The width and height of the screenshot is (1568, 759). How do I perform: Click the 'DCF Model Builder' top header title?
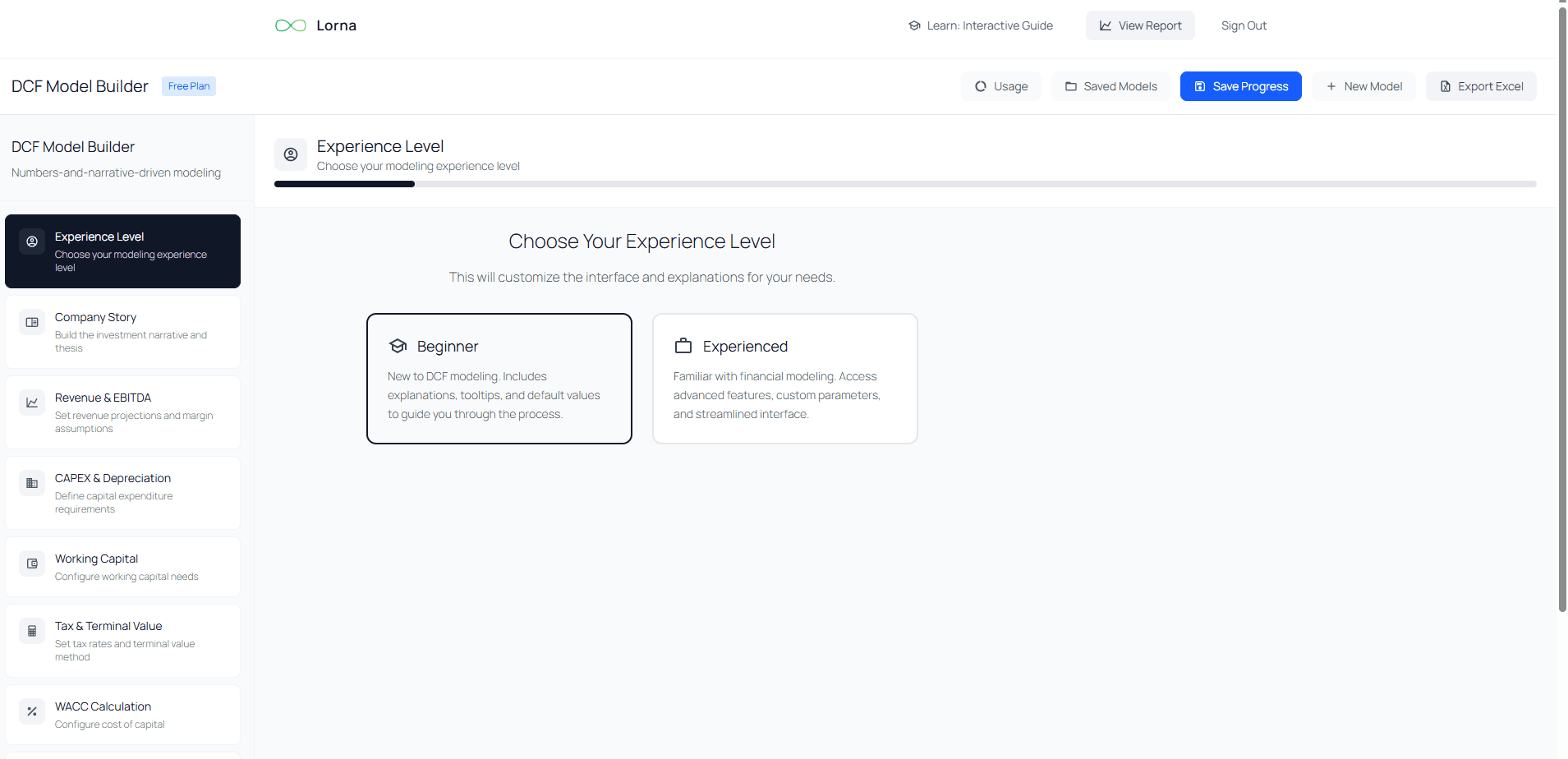click(80, 86)
